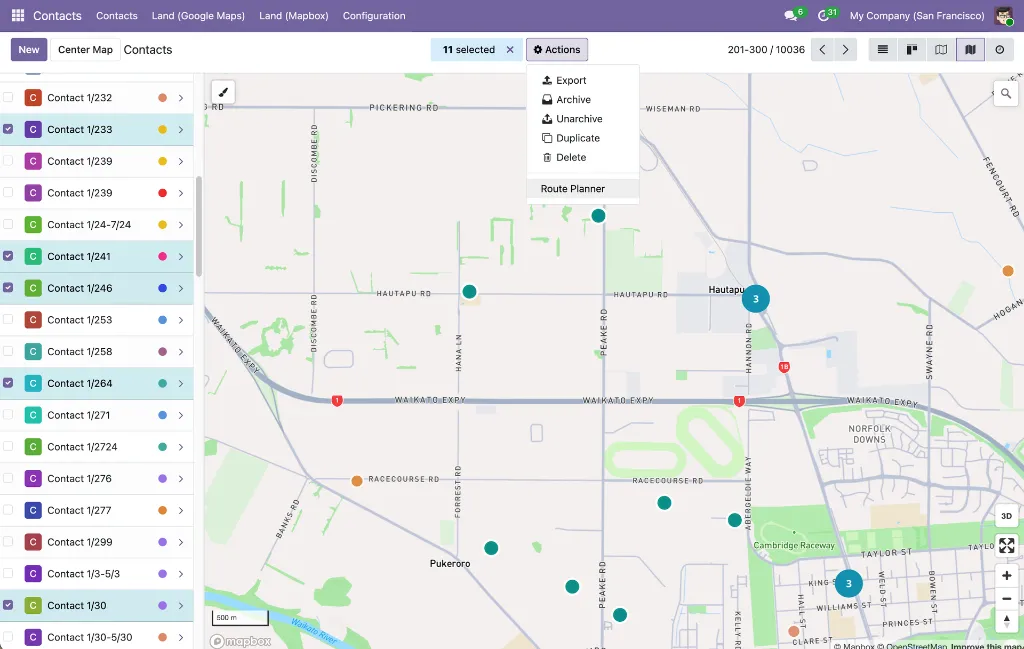Open Route Planner from the Actions menu
The width and height of the screenshot is (1024, 649).
[583, 189]
